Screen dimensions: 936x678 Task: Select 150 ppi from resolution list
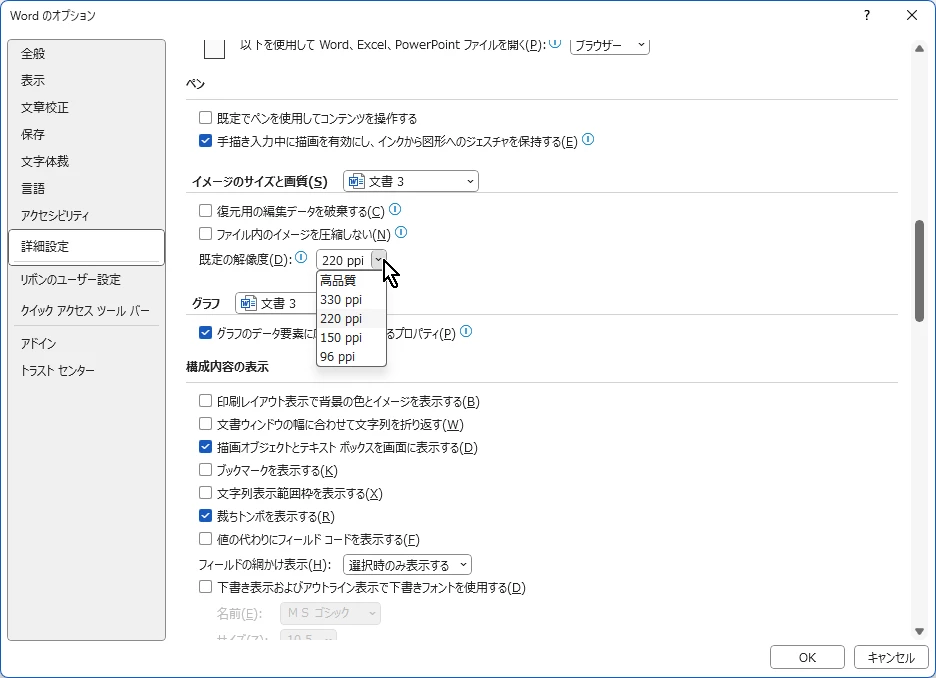coord(351,337)
